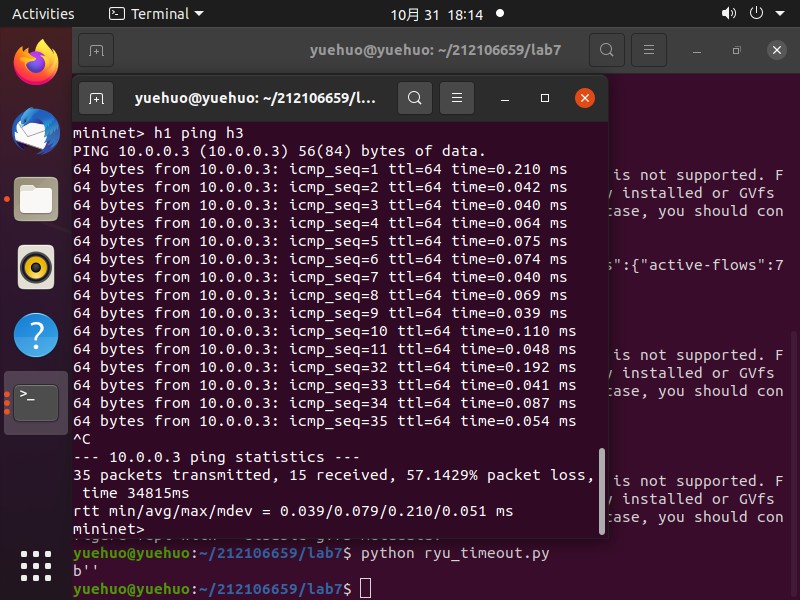This screenshot has height=600, width=800.
Task: Click the ^C interrupt line
Action: tap(82, 439)
